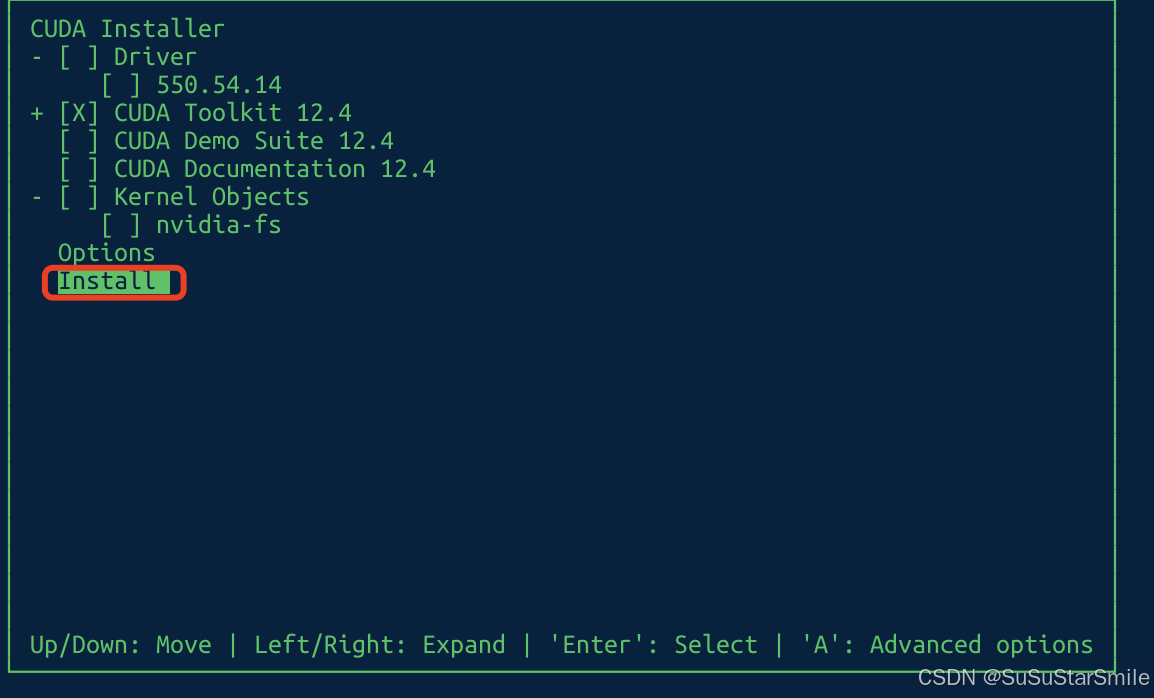Click the Left/Right: Expand hint
1154x698 pixels.
381,644
